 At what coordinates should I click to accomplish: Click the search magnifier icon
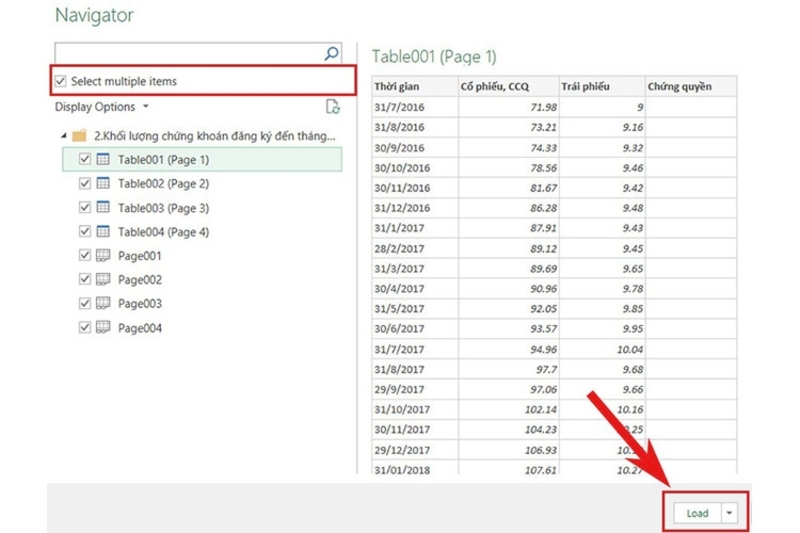point(332,53)
